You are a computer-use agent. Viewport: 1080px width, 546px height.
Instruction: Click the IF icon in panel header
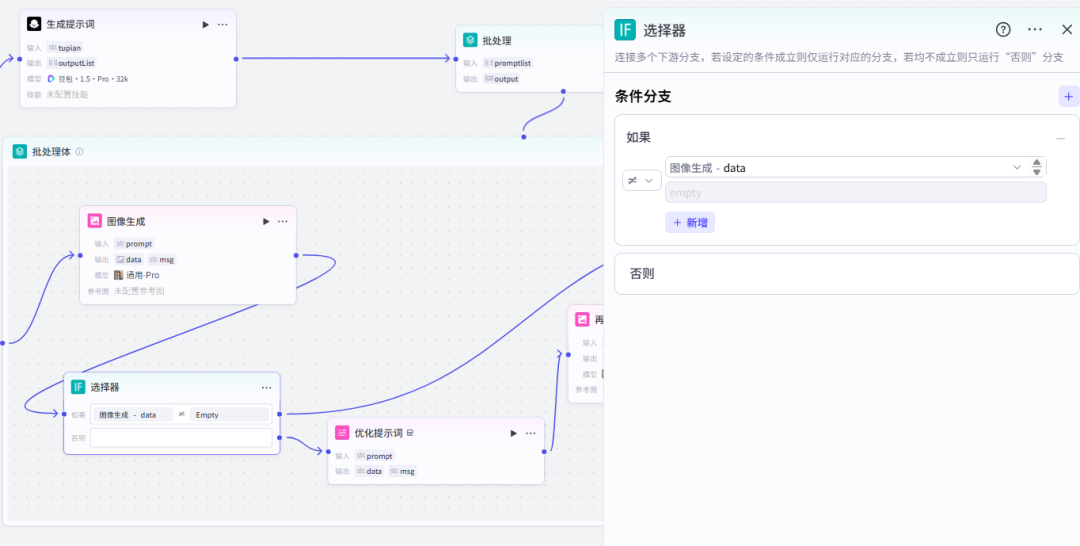pyautogui.click(x=625, y=30)
